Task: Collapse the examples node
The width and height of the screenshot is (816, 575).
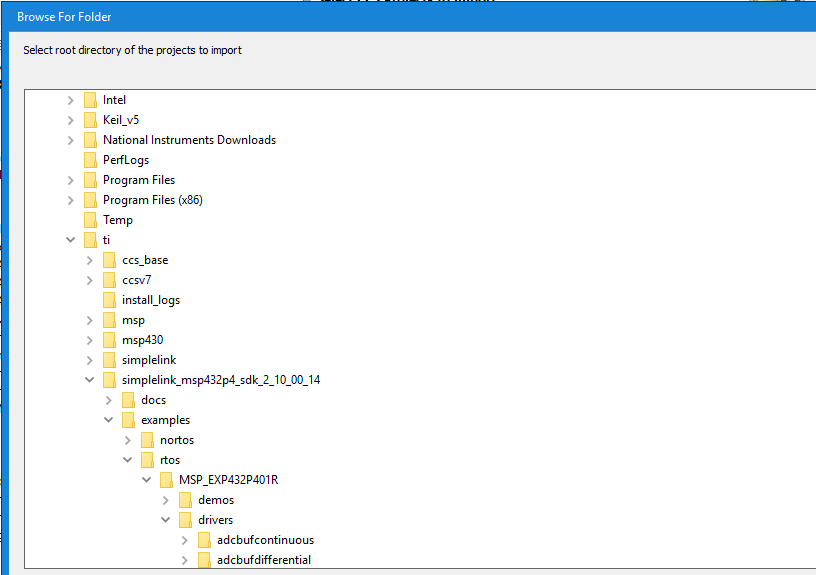Action: (x=109, y=420)
